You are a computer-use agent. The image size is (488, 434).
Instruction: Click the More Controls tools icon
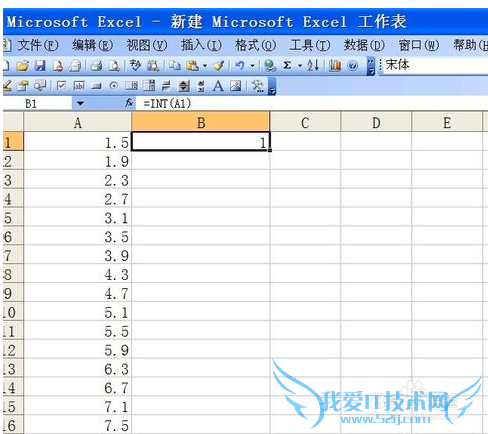pos(257,86)
